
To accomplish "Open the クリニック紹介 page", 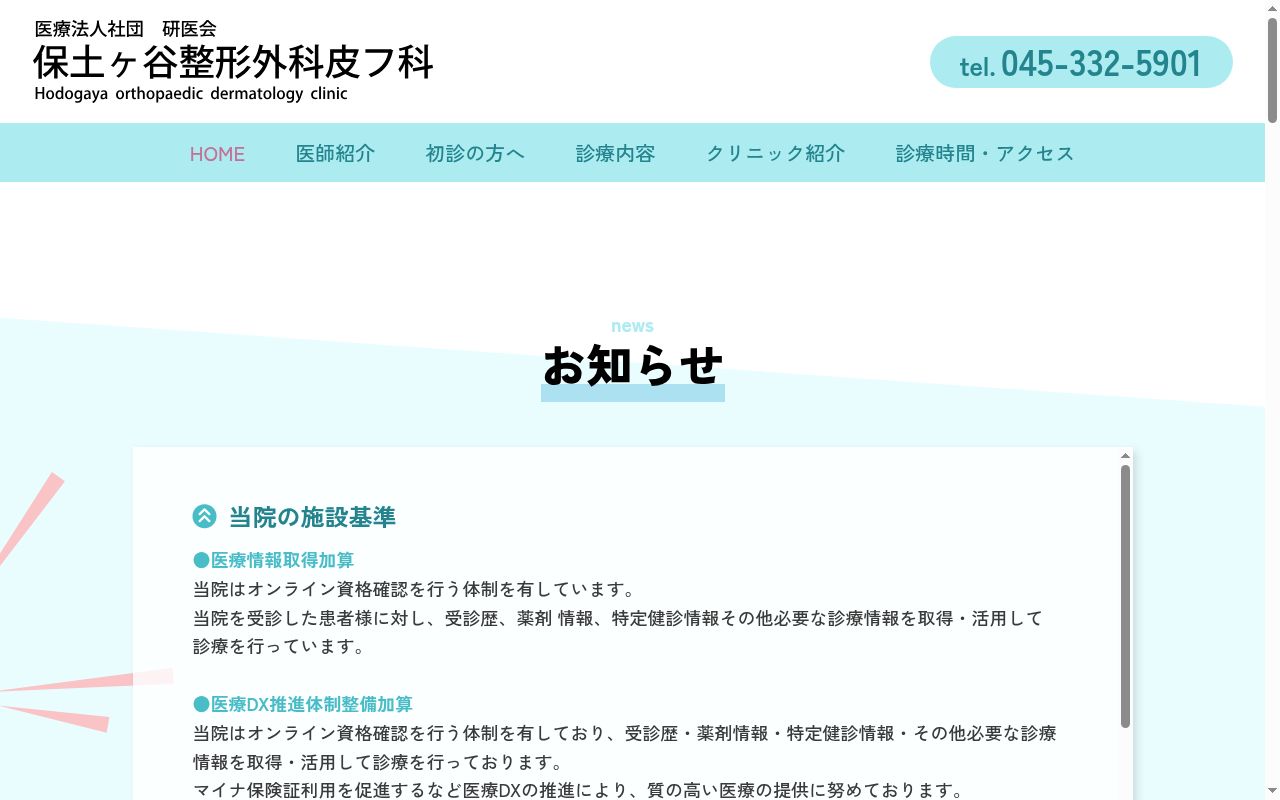I will (x=775, y=154).
